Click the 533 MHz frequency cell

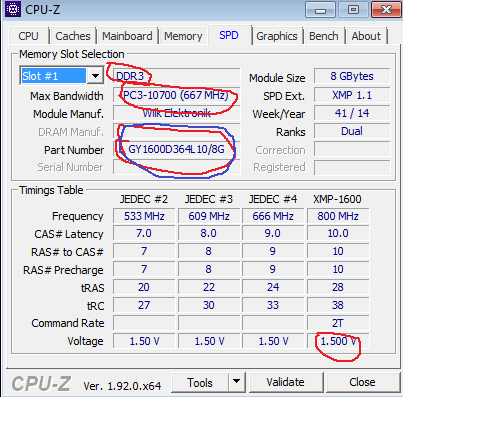[144, 216]
